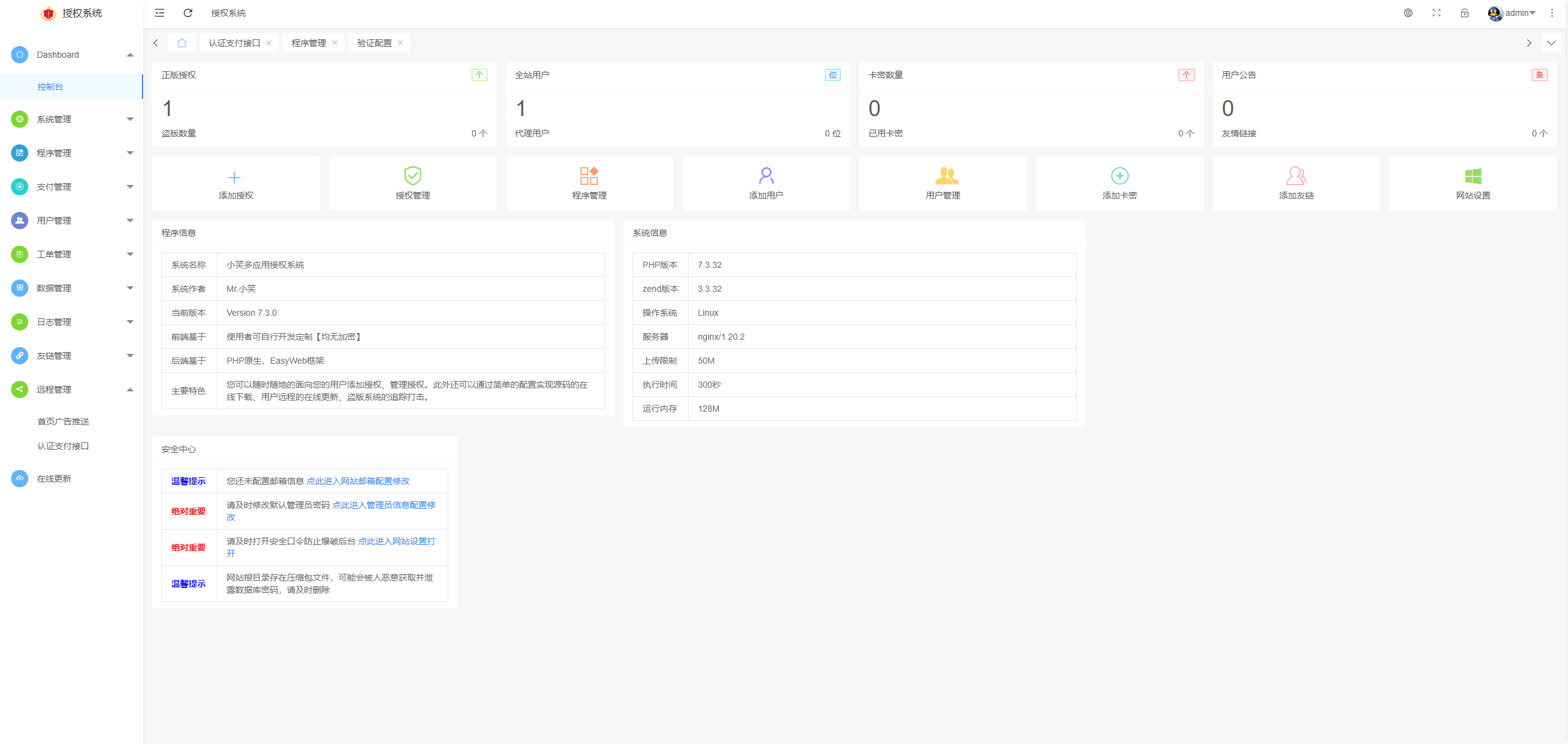
Task: Go to home tab icon
Action: click(x=182, y=43)
